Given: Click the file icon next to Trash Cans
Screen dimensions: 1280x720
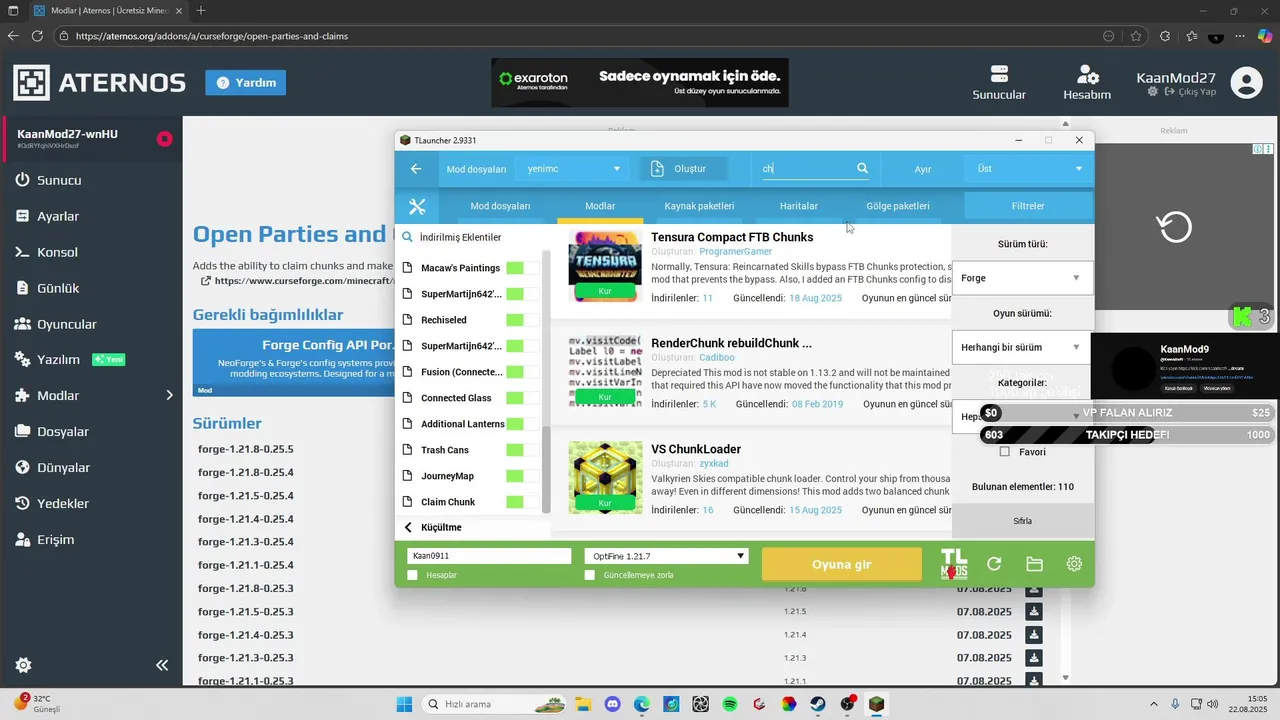Looking at the screenshot, I should pos(408,450).
